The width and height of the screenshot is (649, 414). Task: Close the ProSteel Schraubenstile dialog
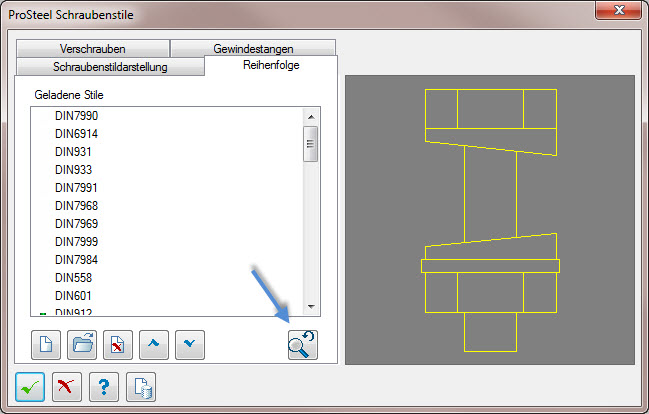618,10
